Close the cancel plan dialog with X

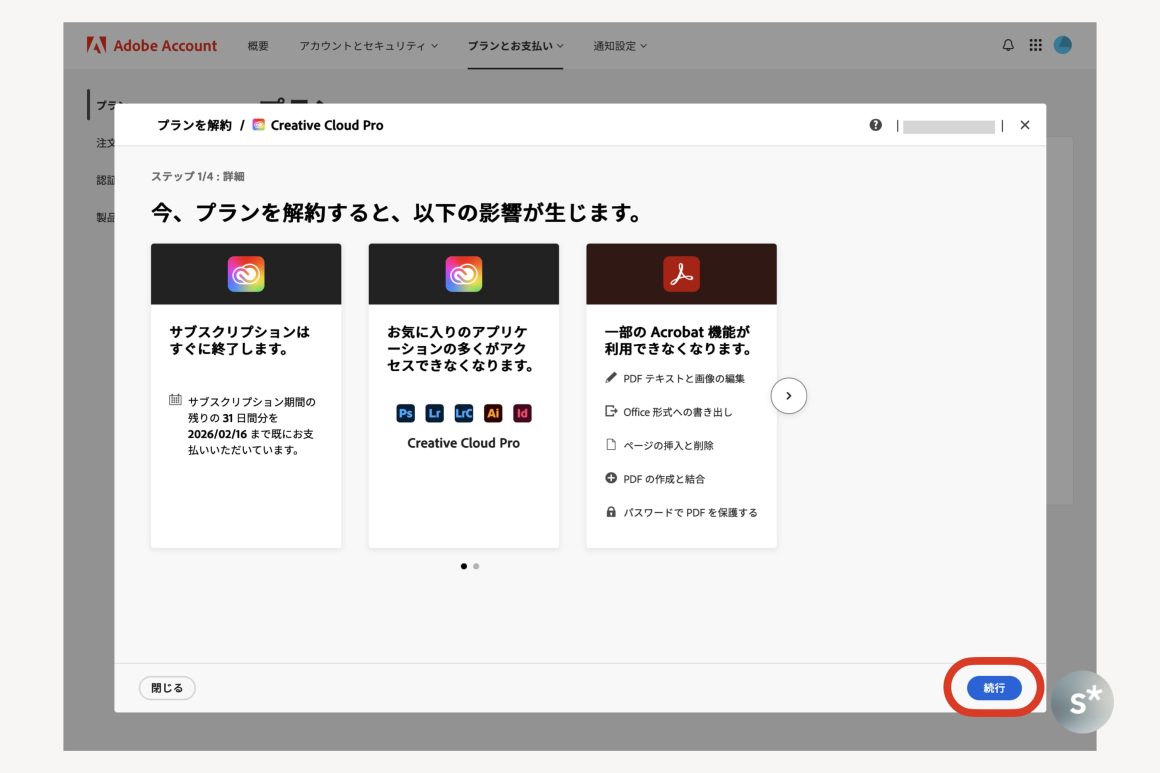coord(1024,125)
